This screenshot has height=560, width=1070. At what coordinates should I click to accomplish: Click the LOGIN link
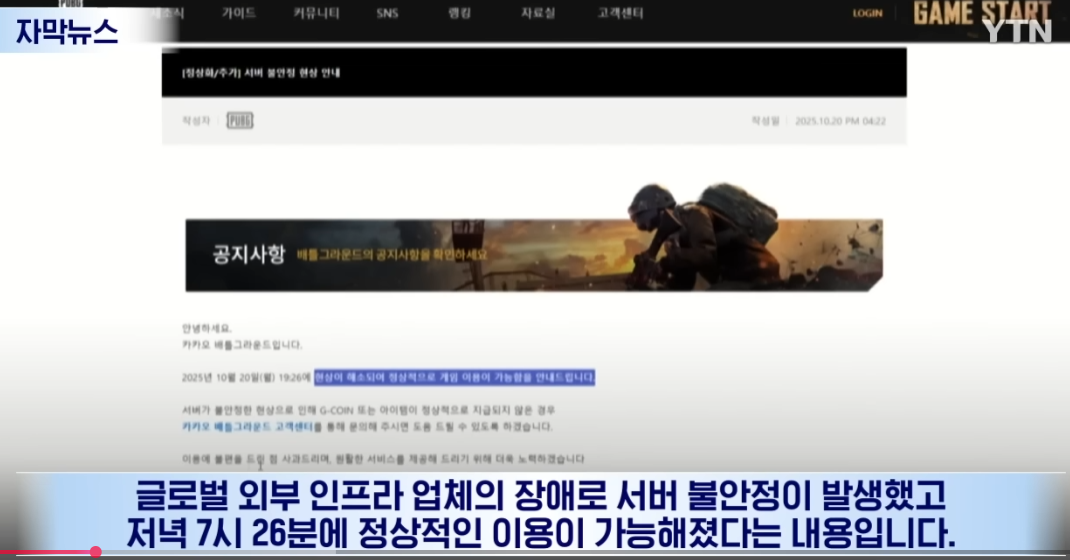point(867,13)
